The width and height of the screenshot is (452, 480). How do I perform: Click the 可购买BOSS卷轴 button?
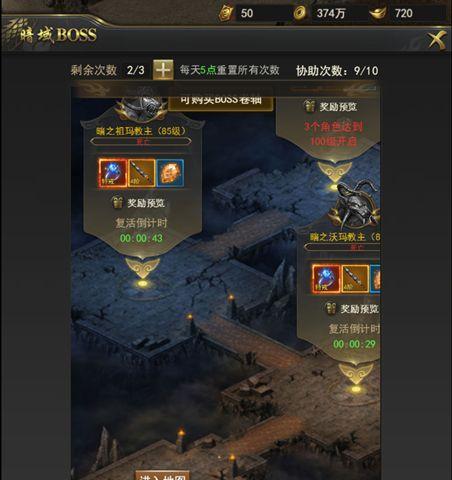click(x=221, y=101)
